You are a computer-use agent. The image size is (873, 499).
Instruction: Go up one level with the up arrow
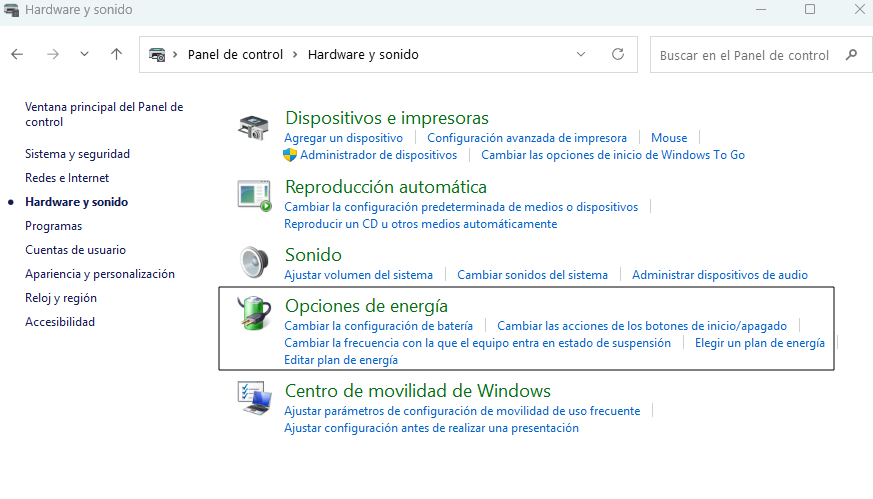pos(116,54)
